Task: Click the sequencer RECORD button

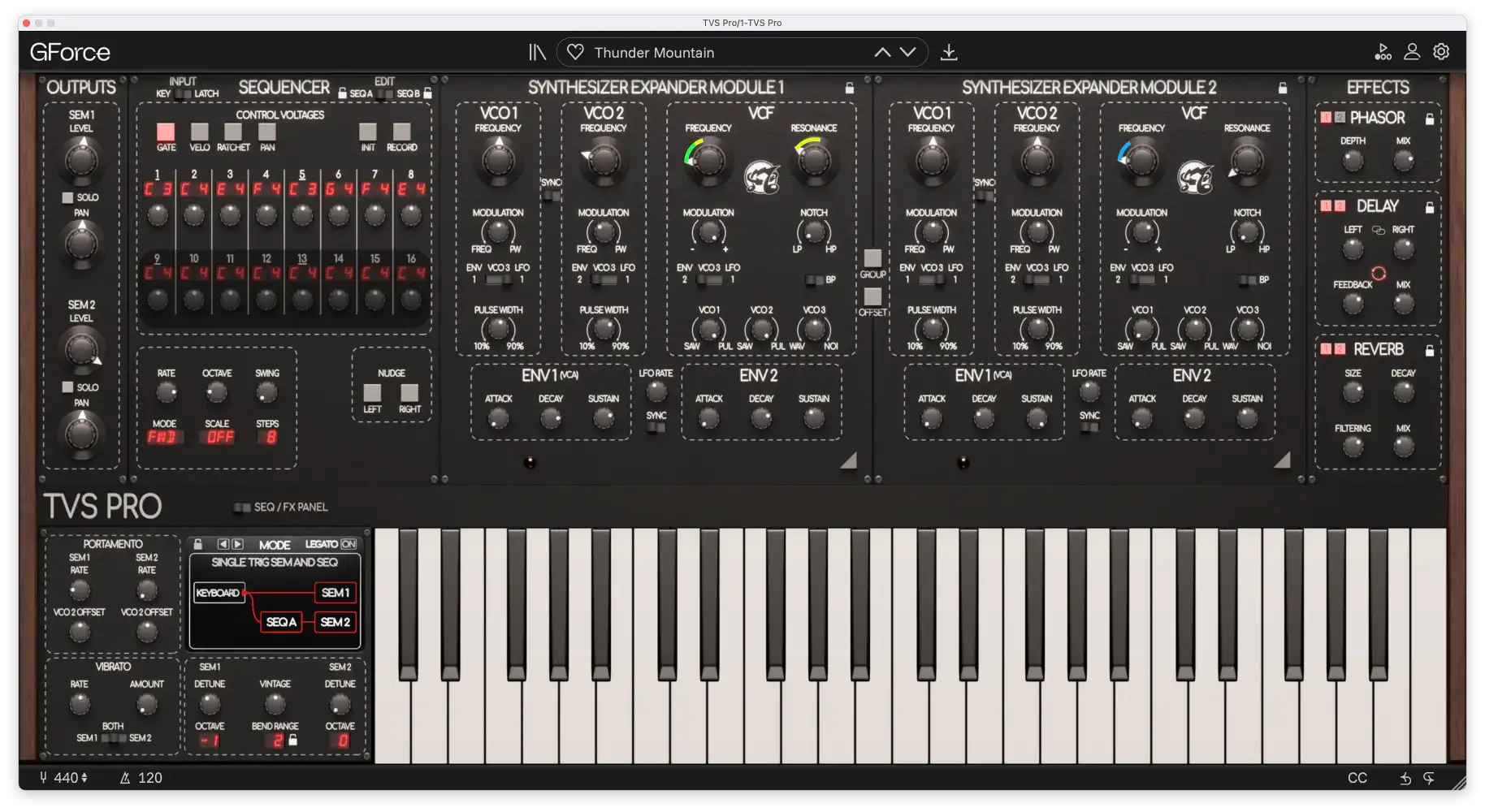Action: coord(401,132)
